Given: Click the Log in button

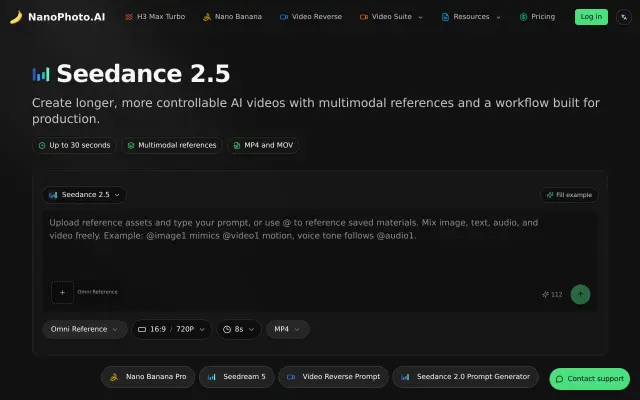Looking at the screenshot, I should (591, 17).
